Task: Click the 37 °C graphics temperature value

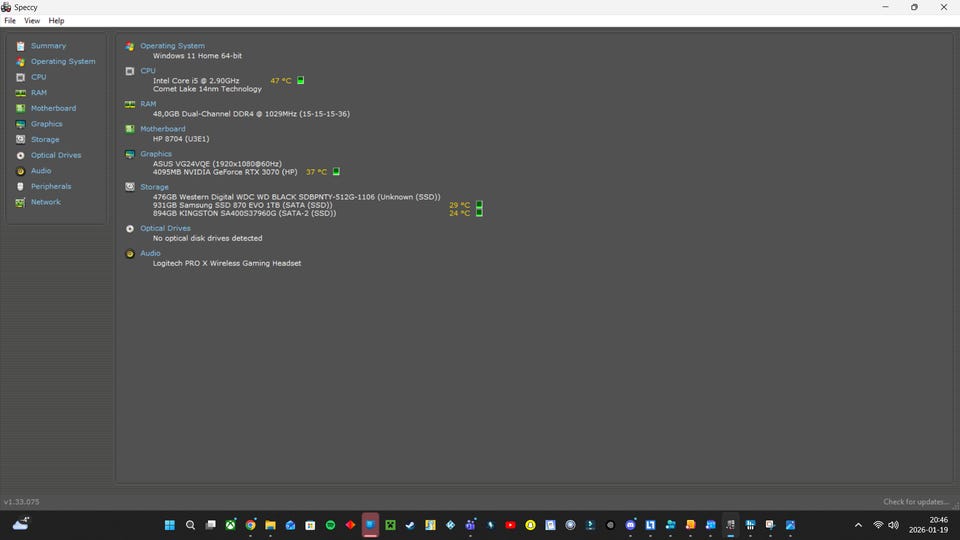Action: pos(316,172)
